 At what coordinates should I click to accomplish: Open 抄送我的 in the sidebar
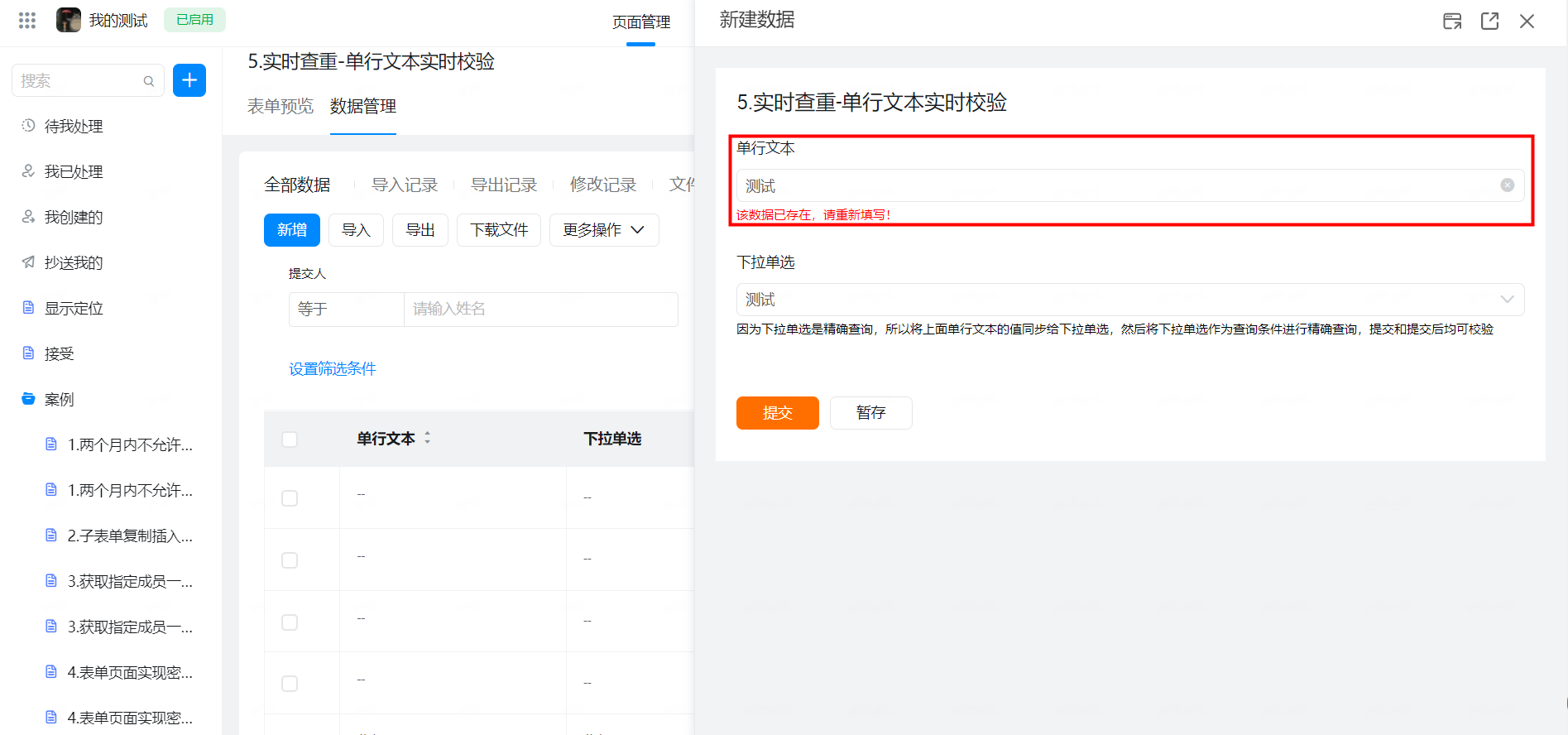tap(74, 262)
